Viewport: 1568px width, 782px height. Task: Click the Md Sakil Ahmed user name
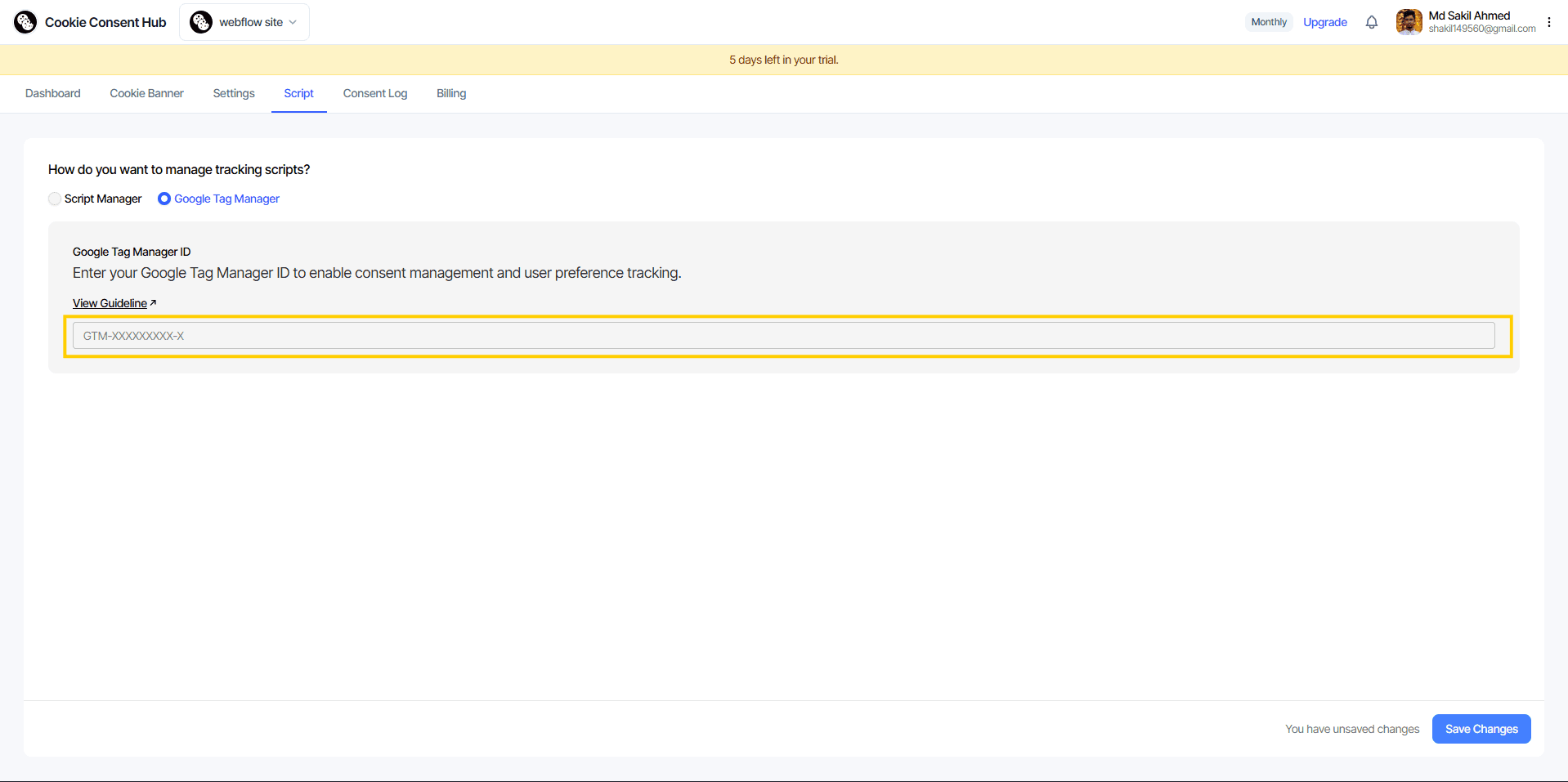[x=1469, y=16]
